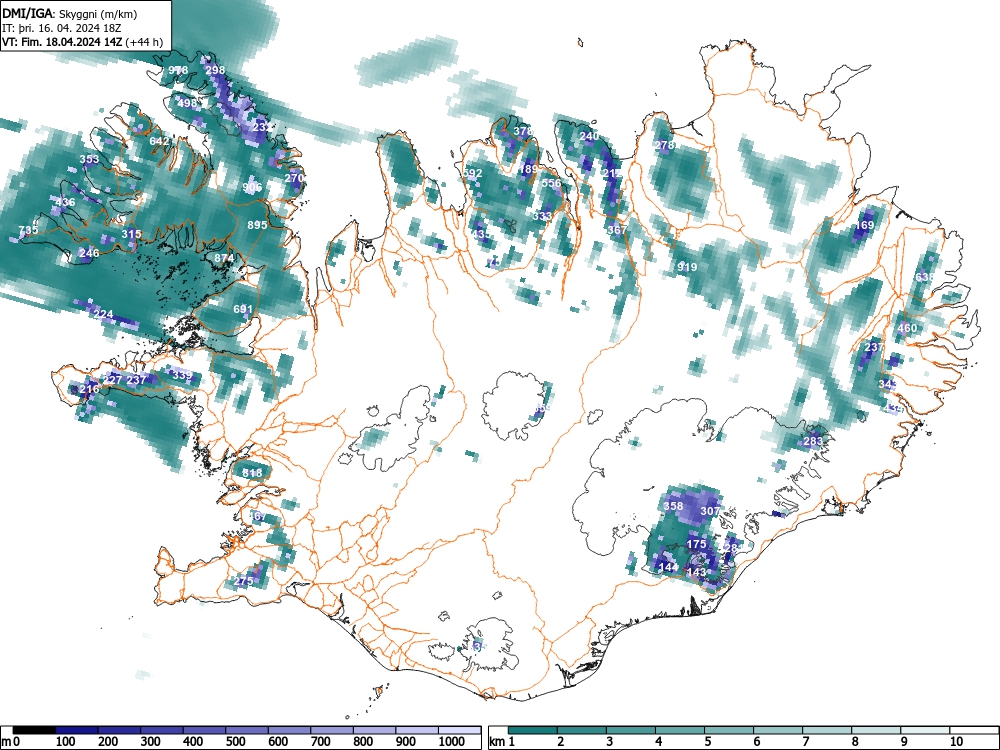Click the 189 visibility value
The height and width of the screenshot is (750, 1000).
coord(529,169)
